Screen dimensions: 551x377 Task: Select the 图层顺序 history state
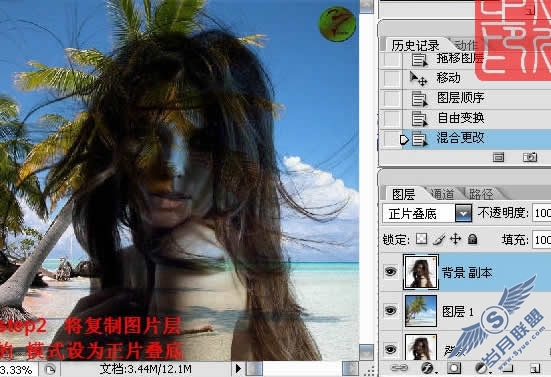pyautogui.click(x=477, y=98)
